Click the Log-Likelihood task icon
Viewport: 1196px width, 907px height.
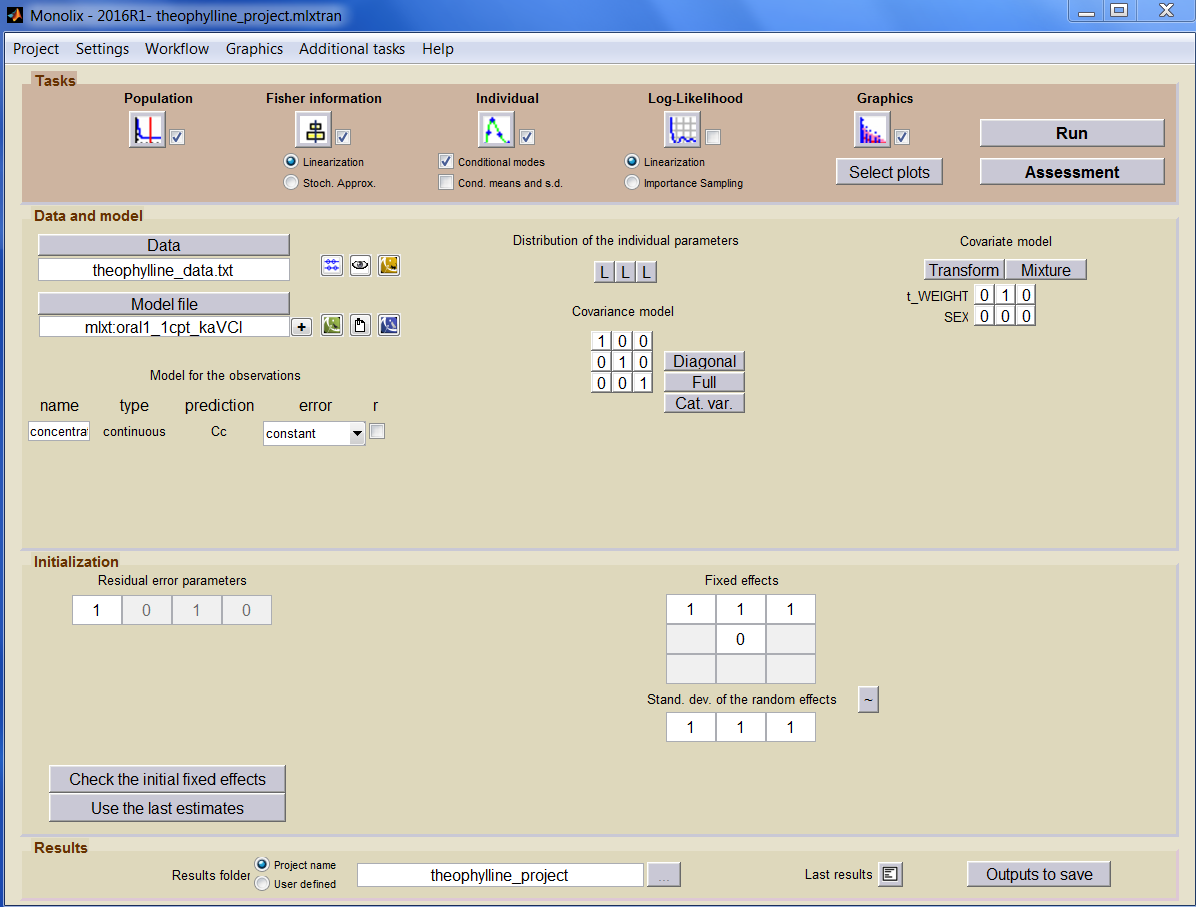pyautogui.click(x=682, y=130)
